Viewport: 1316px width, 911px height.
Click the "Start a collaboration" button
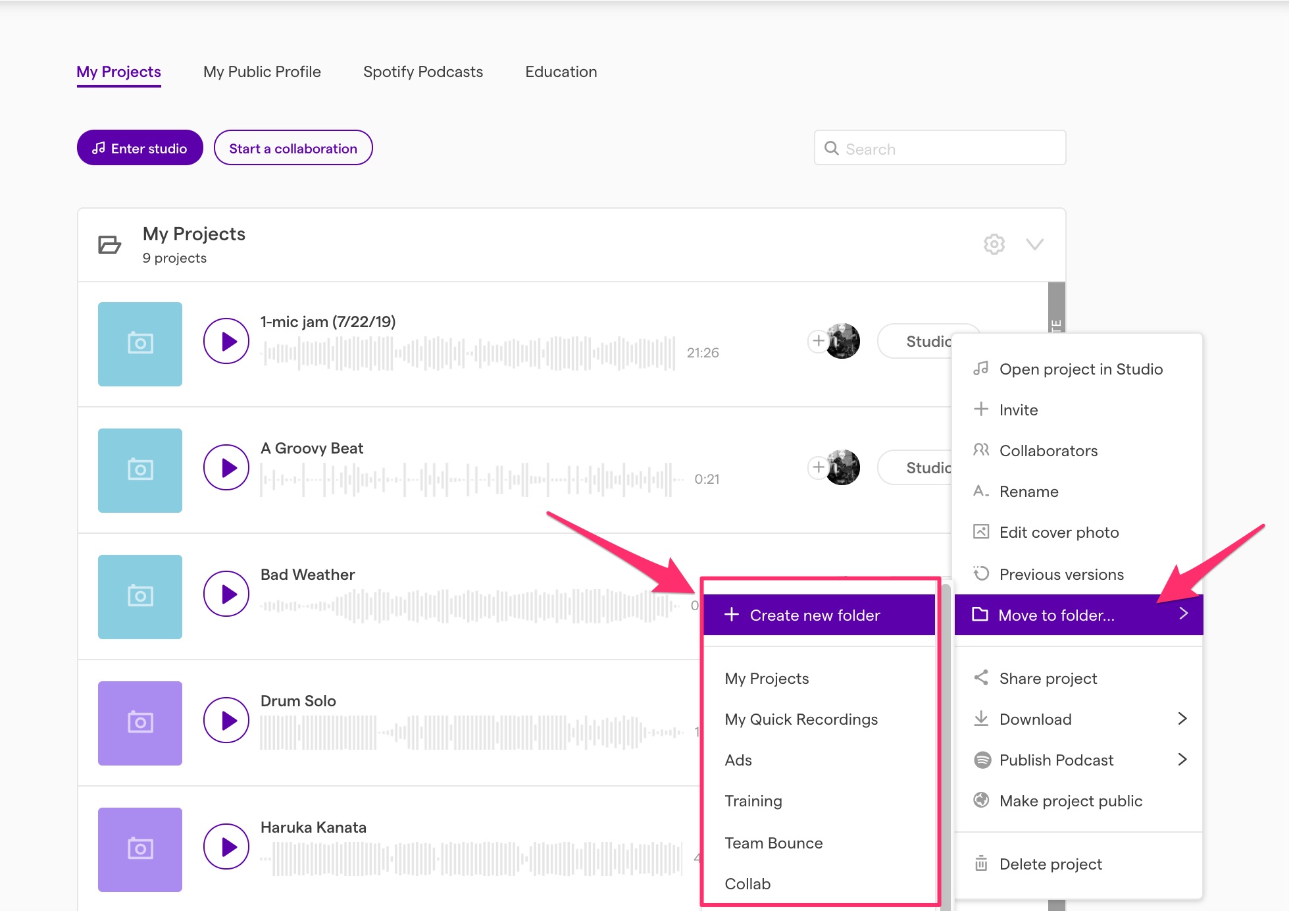click(x=293, y=147)
